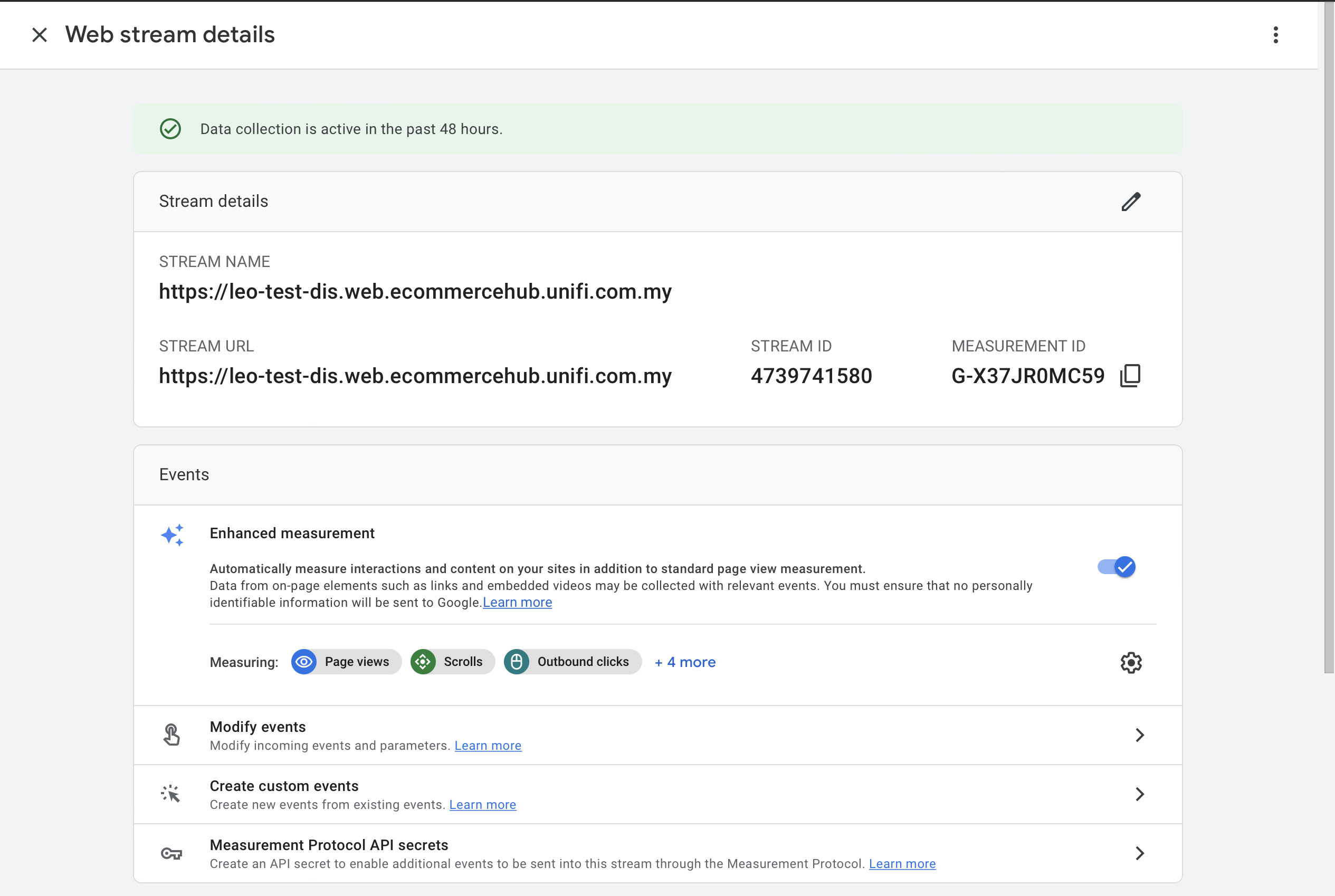The width and height of the screenshot is (1335, 896).
Task: Expand the Create custom events chevron
Action: pyautogui.click(x=1139, y=794)
